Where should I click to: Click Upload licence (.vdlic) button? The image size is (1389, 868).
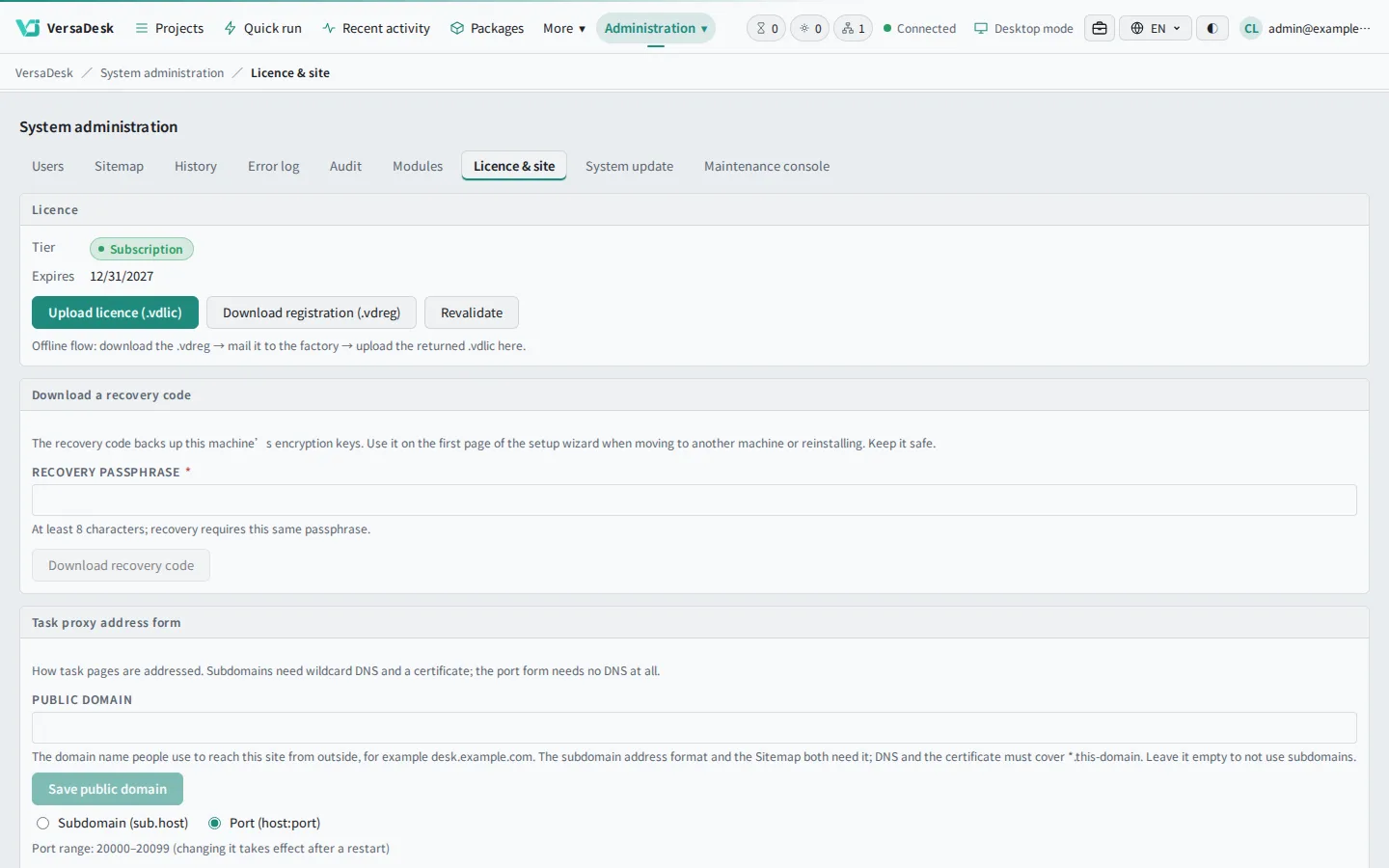(x=115, y=312)
